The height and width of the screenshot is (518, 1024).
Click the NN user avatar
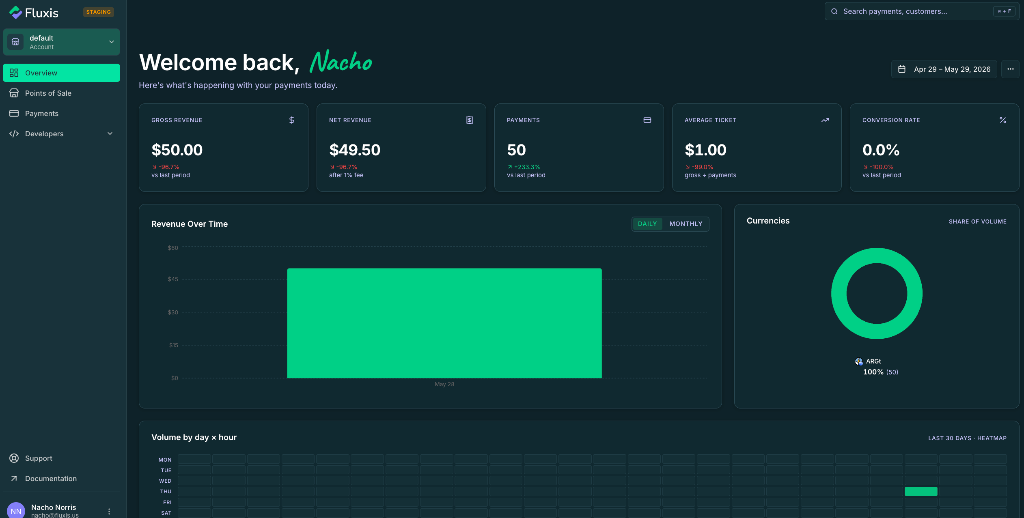pyautogui.click(x=16, y=511)
